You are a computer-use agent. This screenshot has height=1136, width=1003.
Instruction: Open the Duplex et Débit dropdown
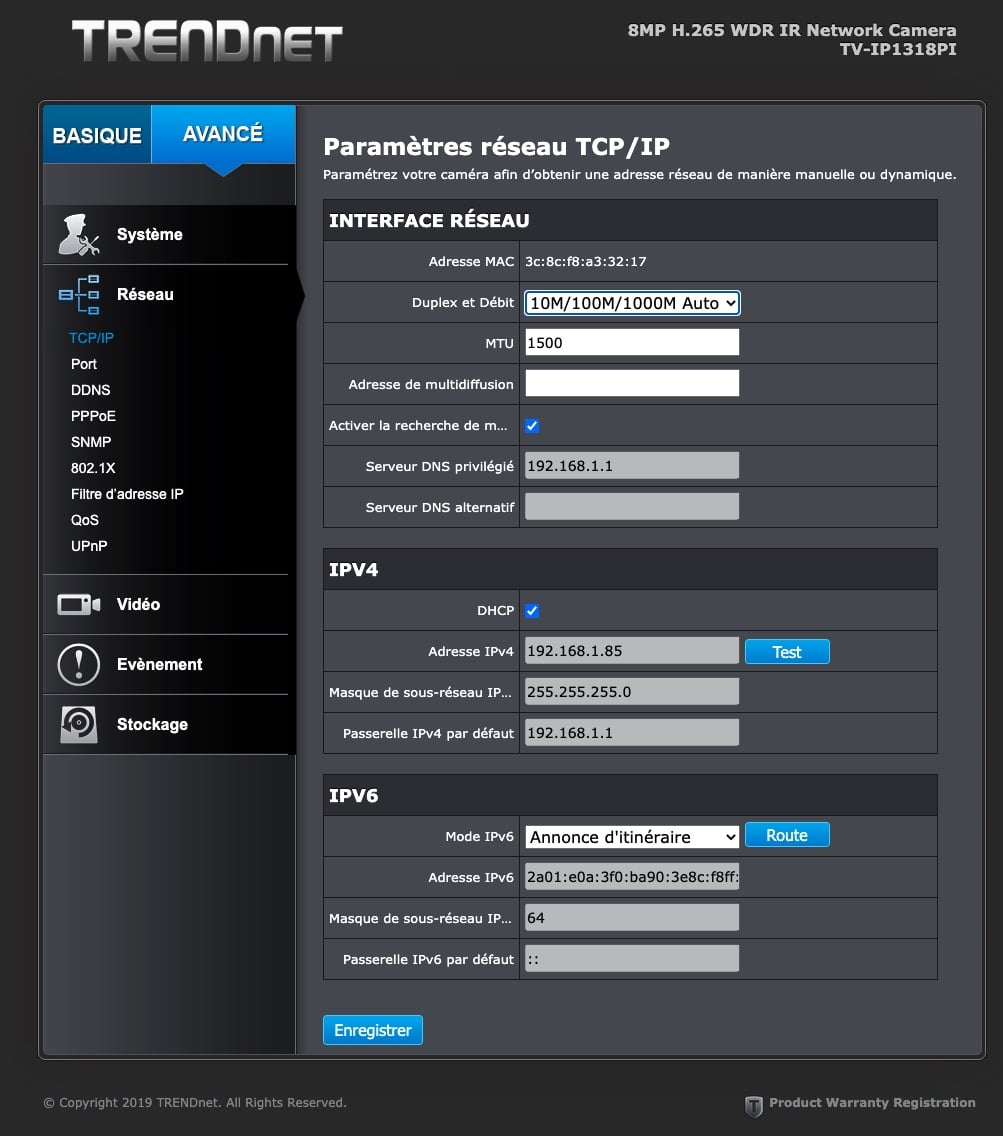(632, 303)
